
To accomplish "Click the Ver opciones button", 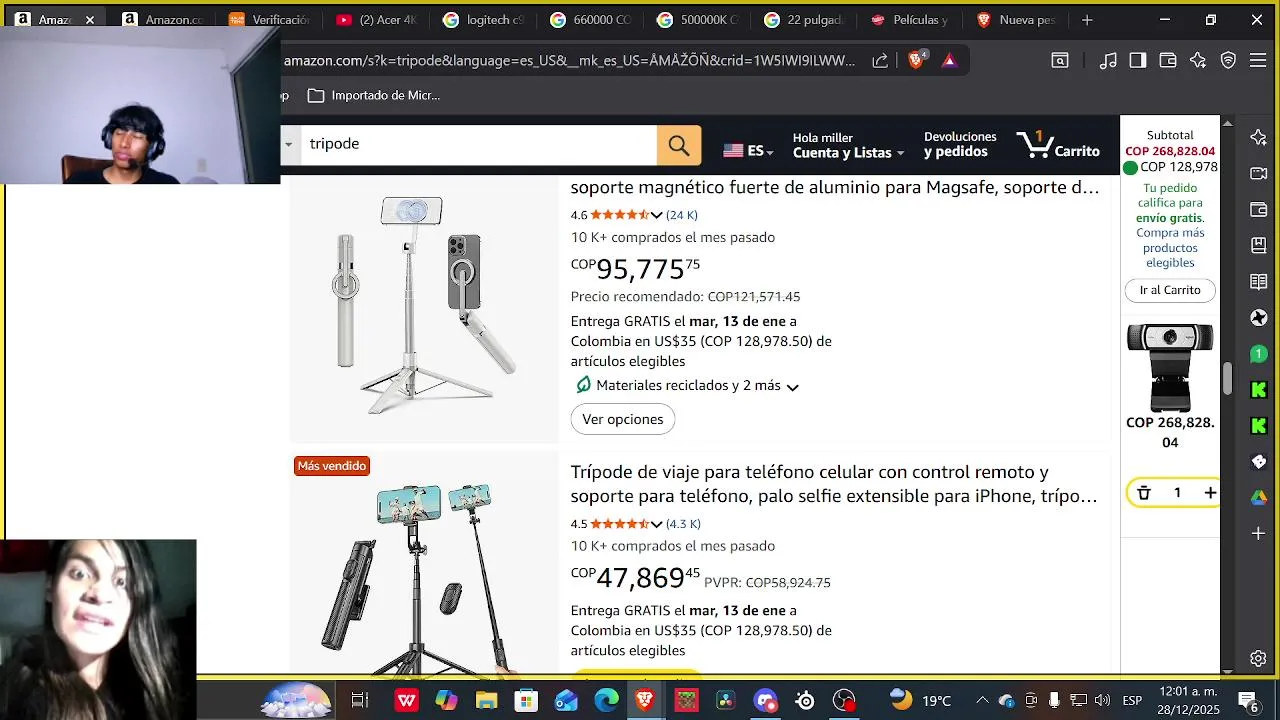I will [623, 419].
